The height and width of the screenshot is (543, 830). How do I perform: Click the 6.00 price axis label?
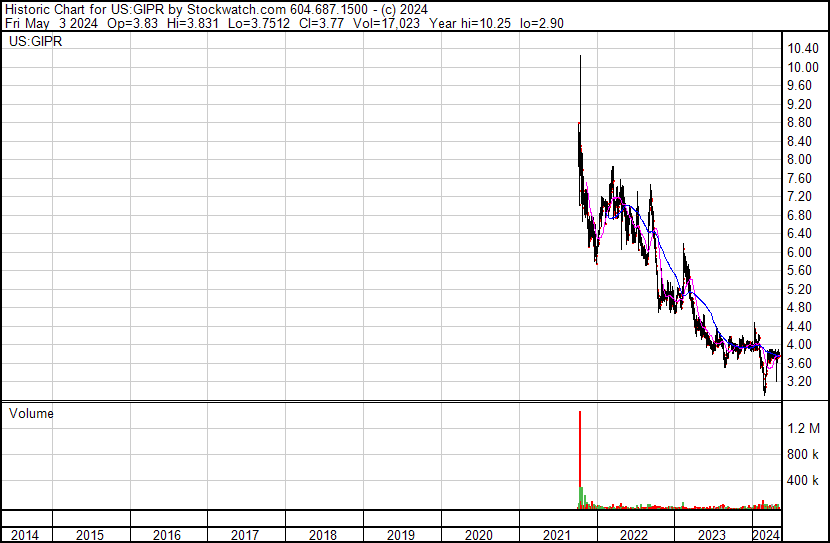click(x=799, y=252)
